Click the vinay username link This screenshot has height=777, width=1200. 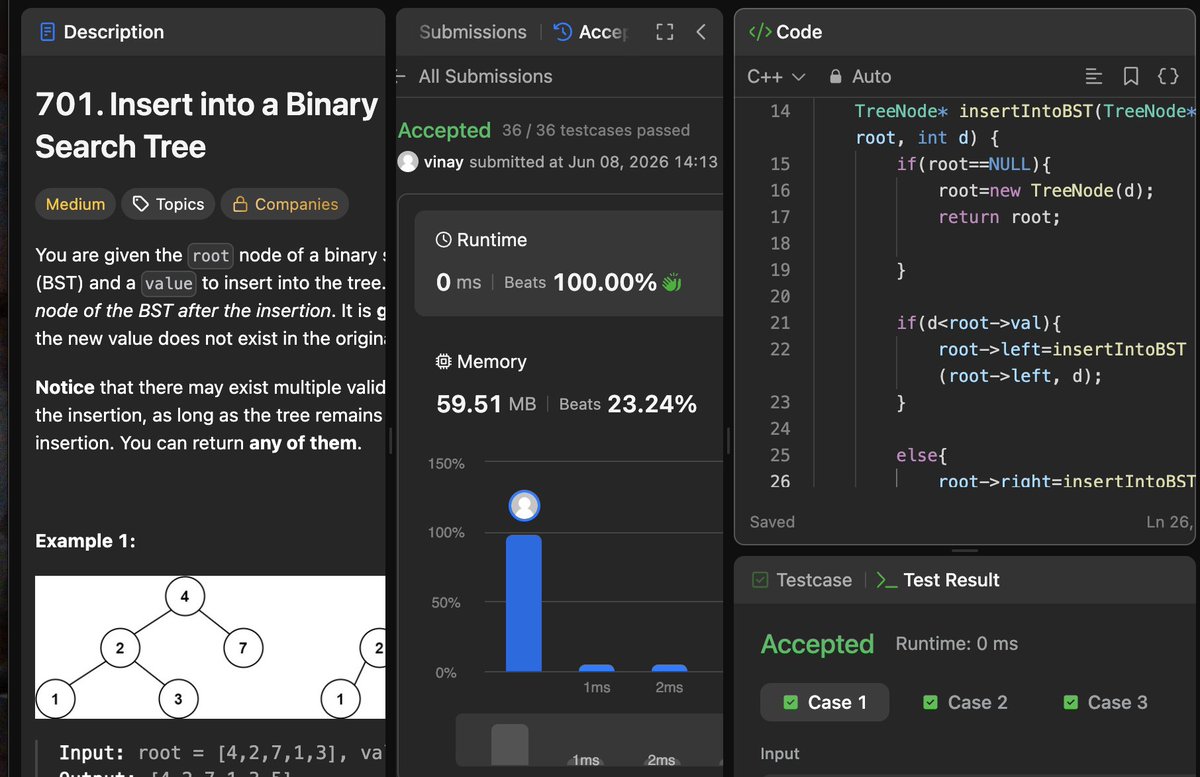pyautogui.click(x=444, y=162)
